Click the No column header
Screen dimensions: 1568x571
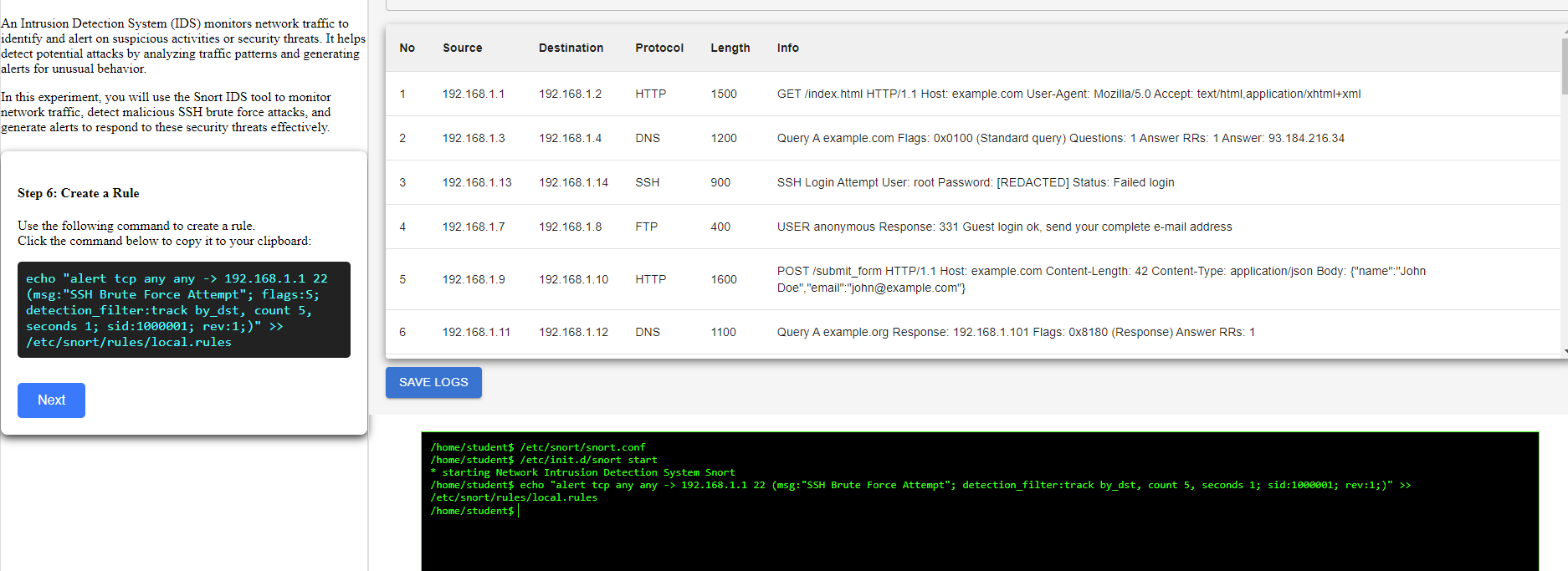pos(407,48)
